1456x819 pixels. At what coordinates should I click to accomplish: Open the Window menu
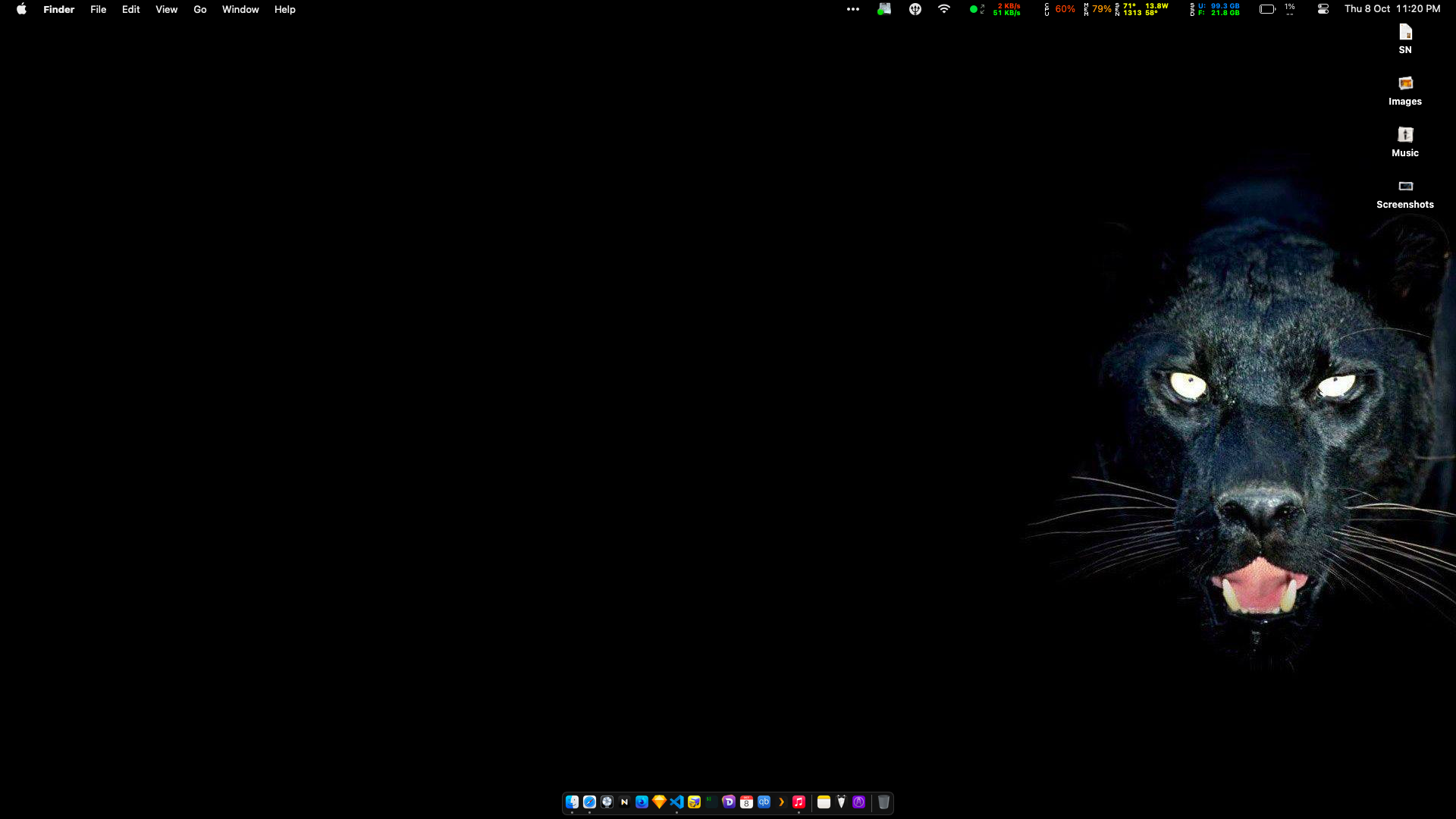[240, 9]
